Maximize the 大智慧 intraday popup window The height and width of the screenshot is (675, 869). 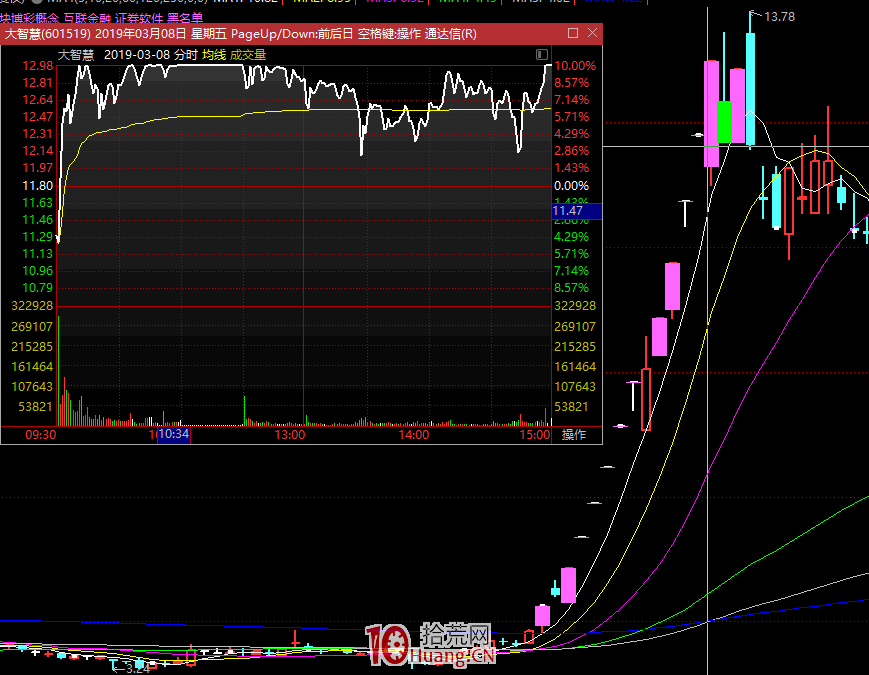click(x=573, y=33)
